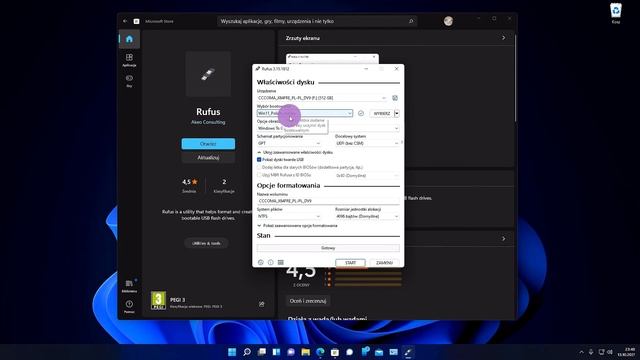Go to Microsoft Store Home sidebar icon
This screenshot has width=640, height=360.
129,39
